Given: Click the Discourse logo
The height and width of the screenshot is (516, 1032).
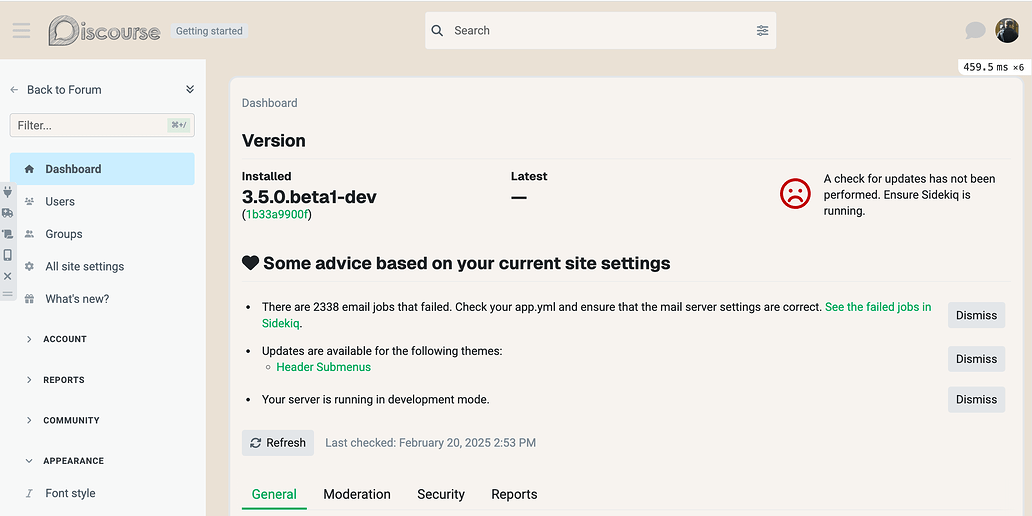Looking at the screenshot, I should pos(104,31).
